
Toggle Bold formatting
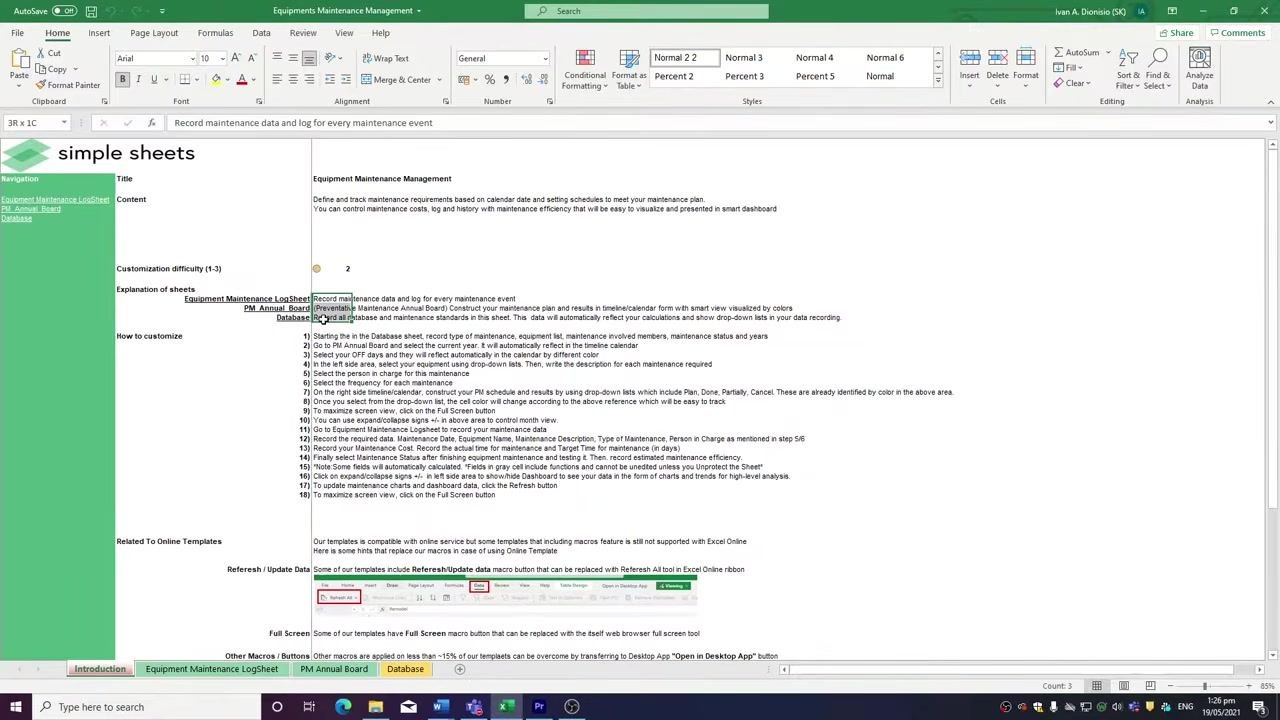[123, 80]
